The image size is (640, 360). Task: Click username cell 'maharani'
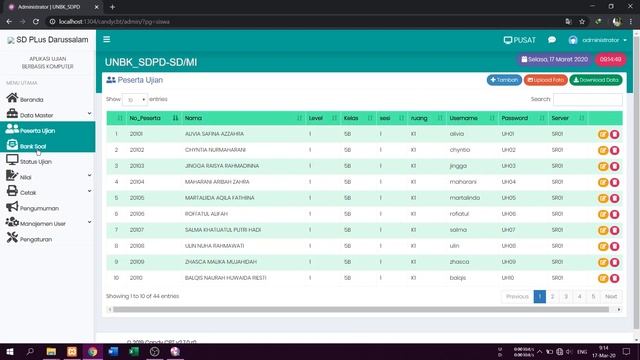coord(463,182)
